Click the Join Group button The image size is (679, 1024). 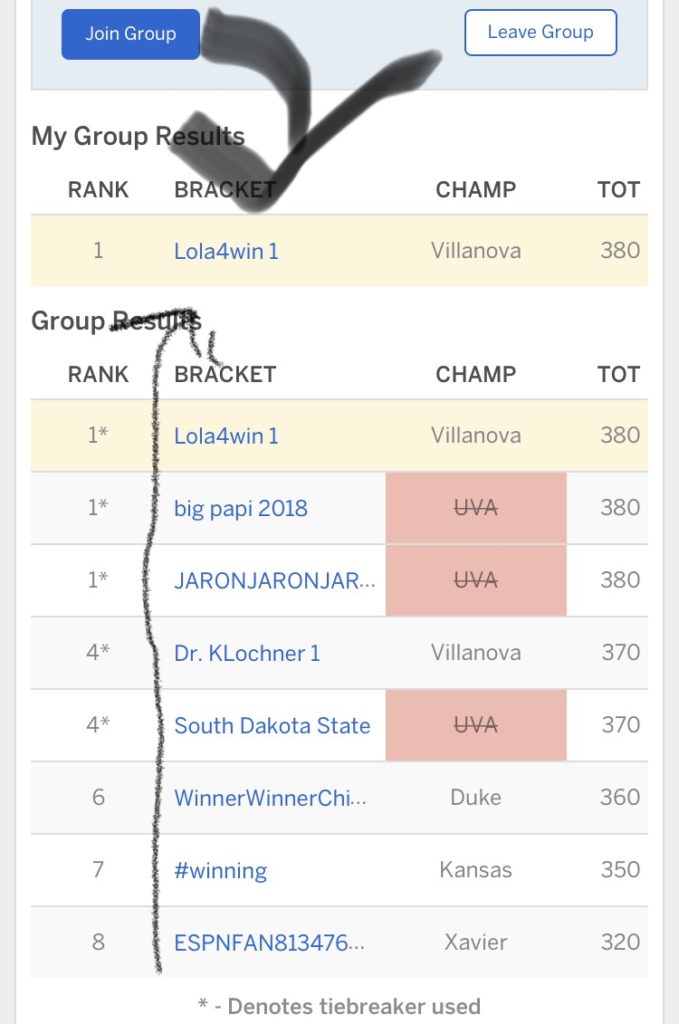coord(131,34)
